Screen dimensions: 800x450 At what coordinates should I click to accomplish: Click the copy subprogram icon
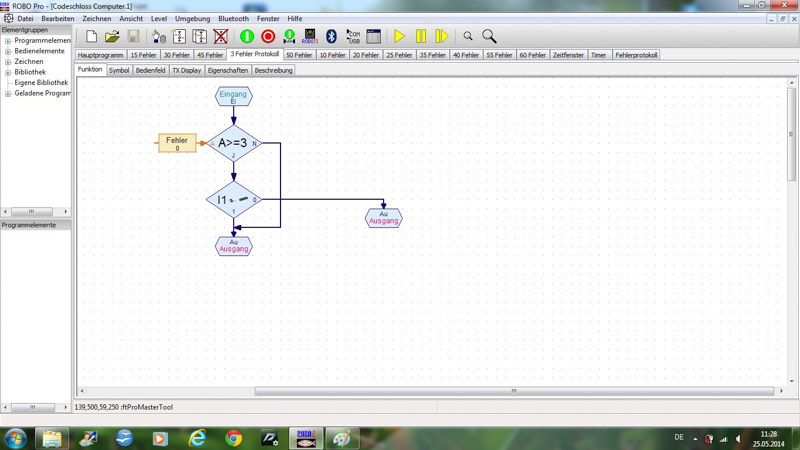(199, 36)
